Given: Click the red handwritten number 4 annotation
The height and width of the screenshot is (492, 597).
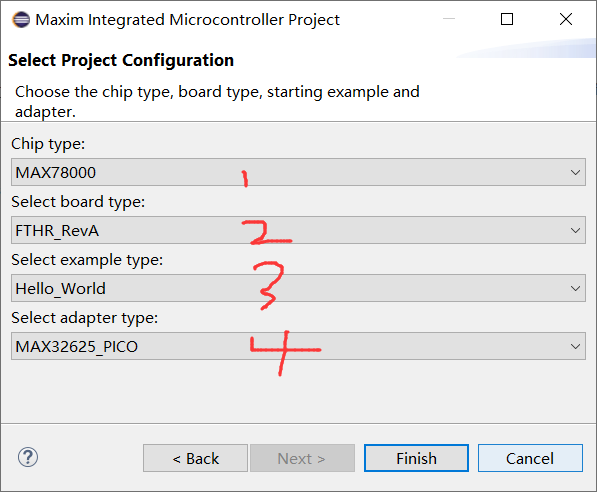Looking at the screenshot, I should point(286,353).
